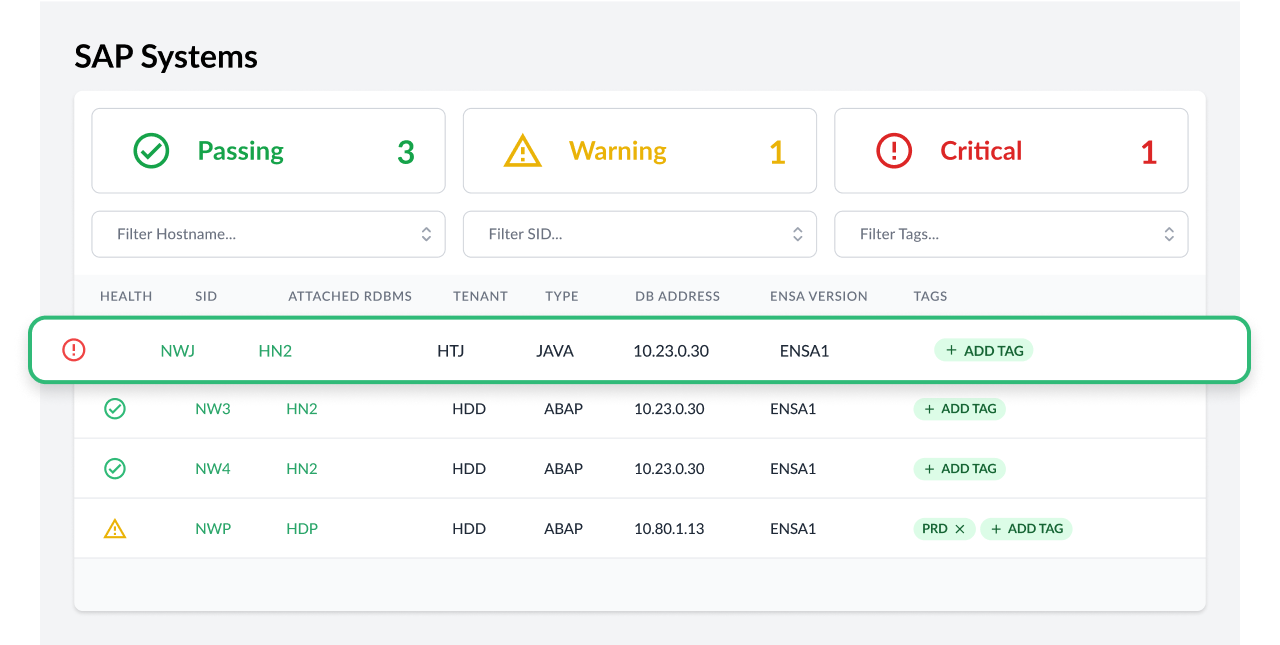Click the passing health icon in NW4 row
Screen dimensions: 1280x645
pyautogui.click(x=115, y=468)
